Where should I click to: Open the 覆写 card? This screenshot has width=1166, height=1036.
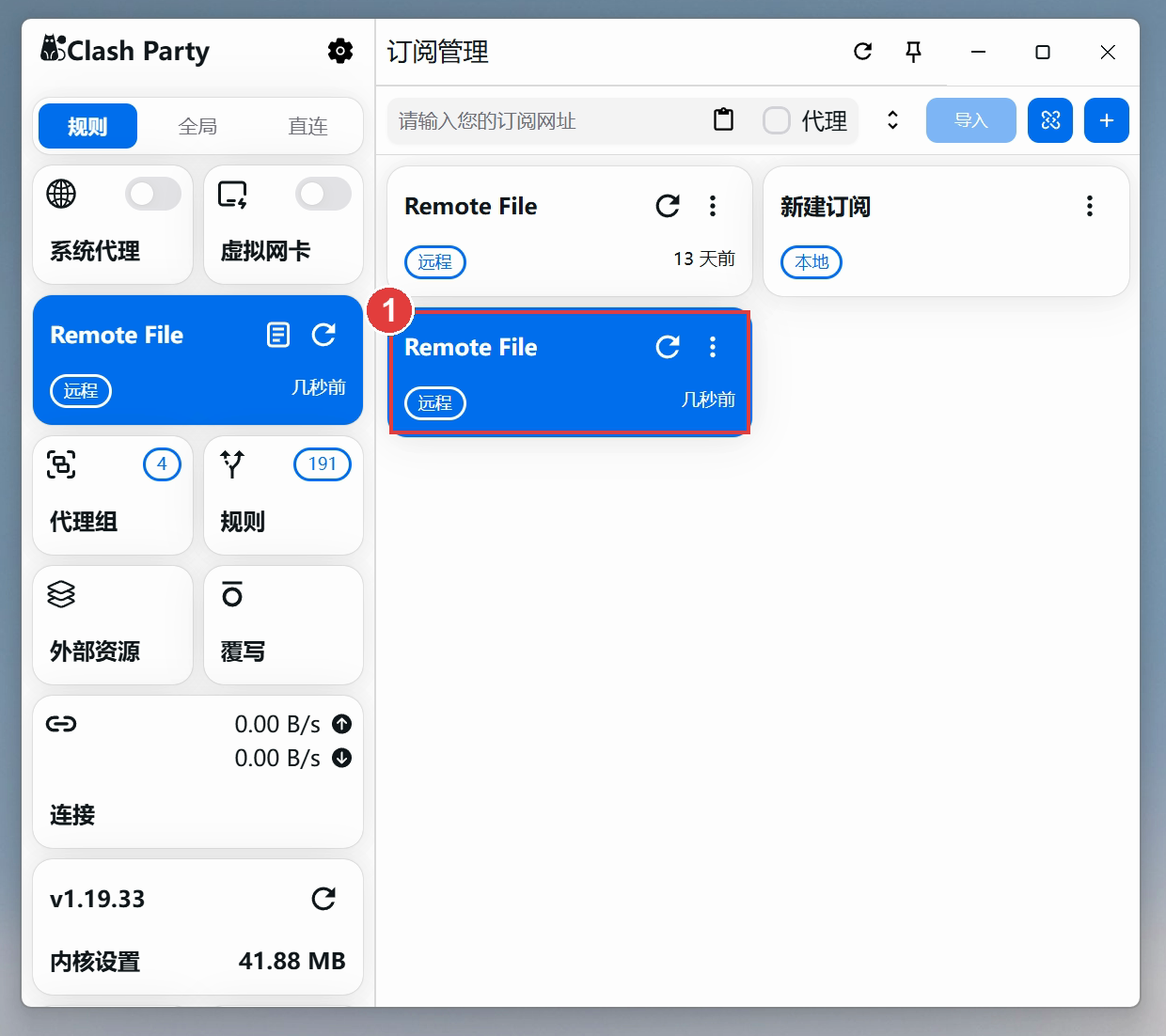[x=283, y=625]
